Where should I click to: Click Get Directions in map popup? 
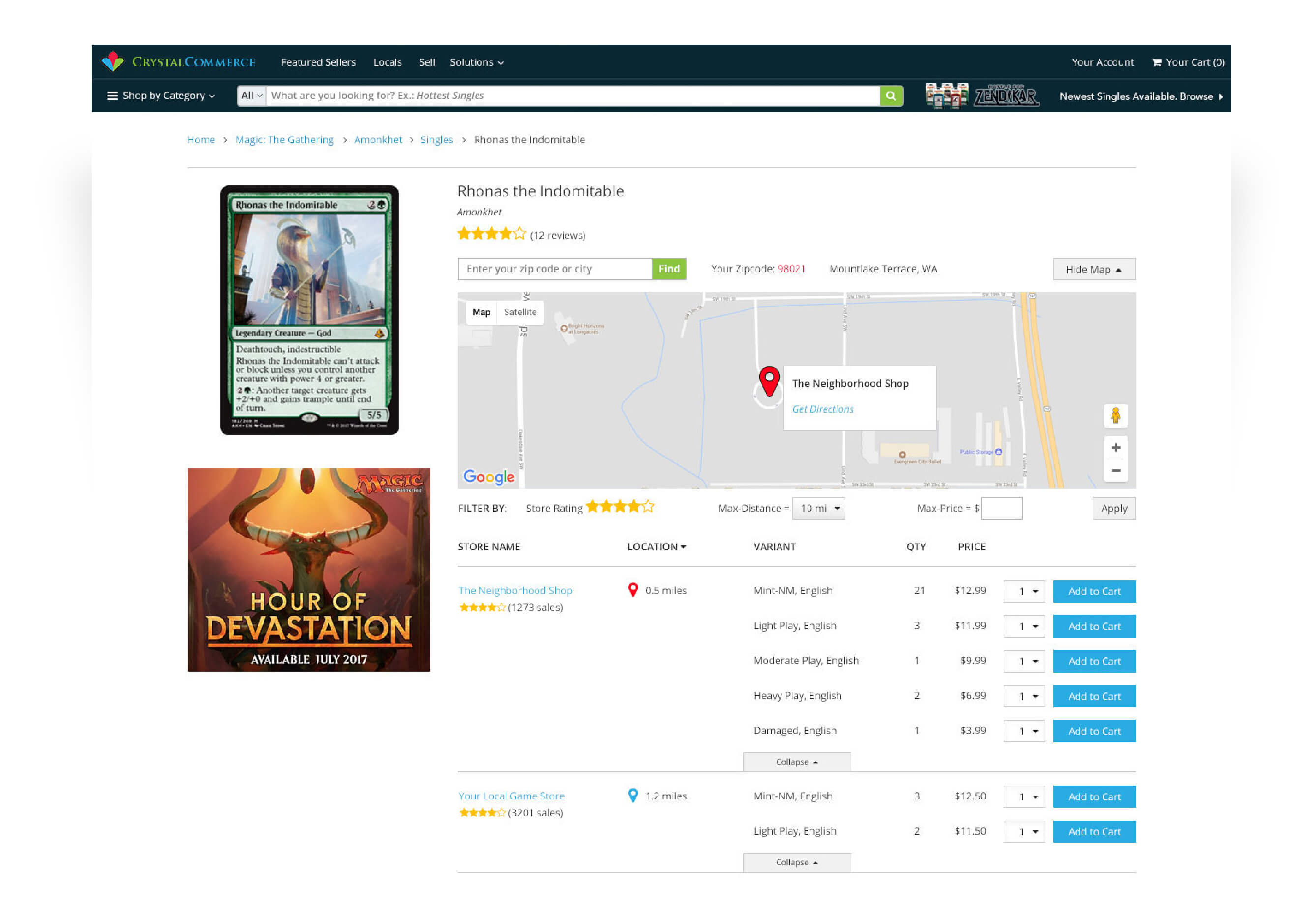pyautogui.click(x=822, y=409)
